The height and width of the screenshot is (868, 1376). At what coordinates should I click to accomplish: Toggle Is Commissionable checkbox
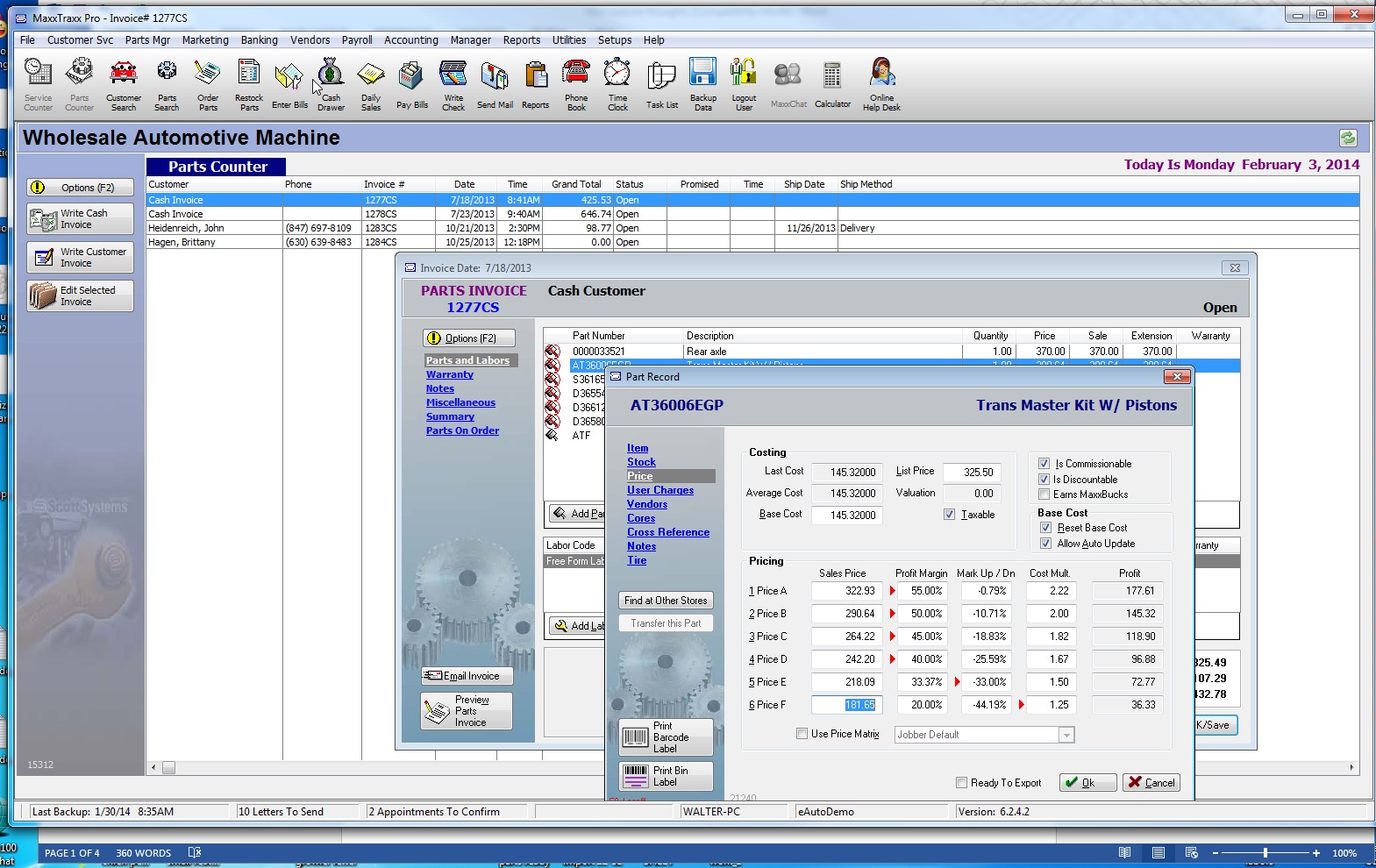(x=1044, y=464)
